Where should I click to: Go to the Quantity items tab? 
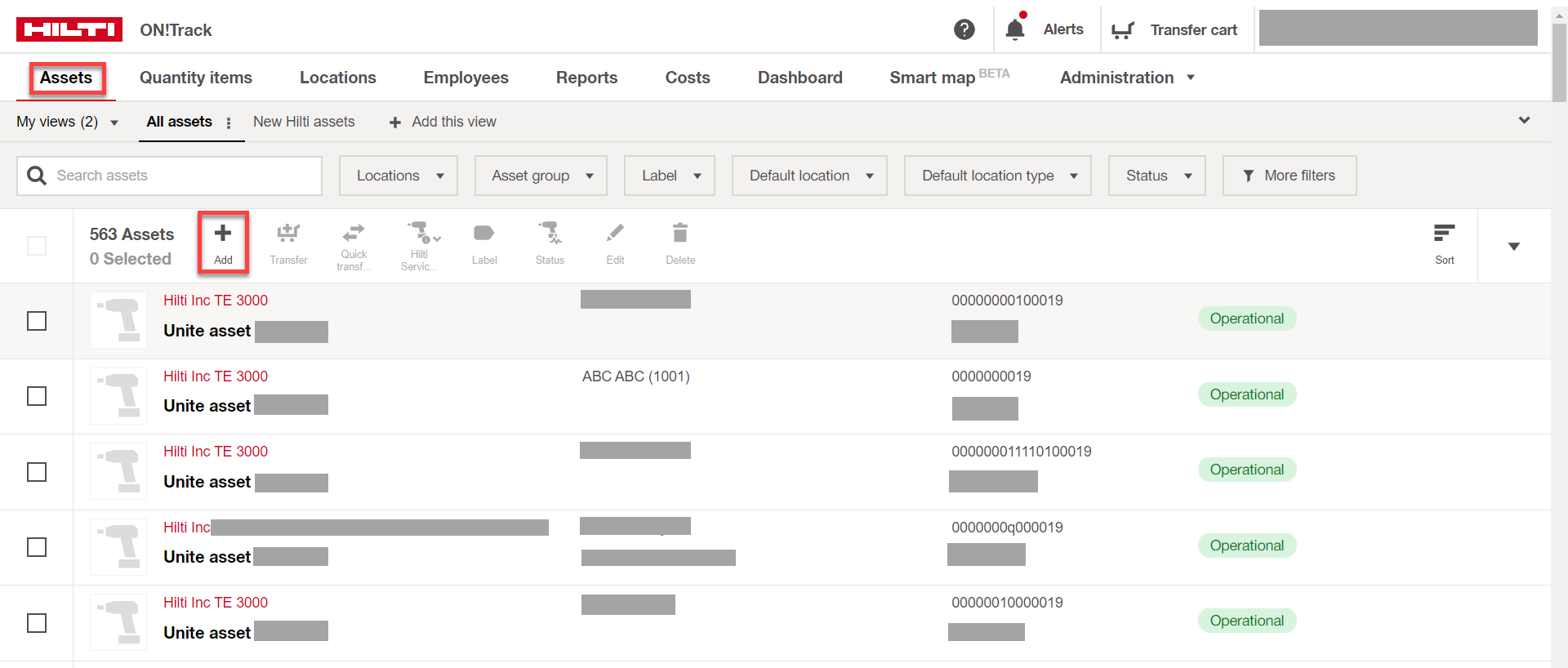point(196,78)
